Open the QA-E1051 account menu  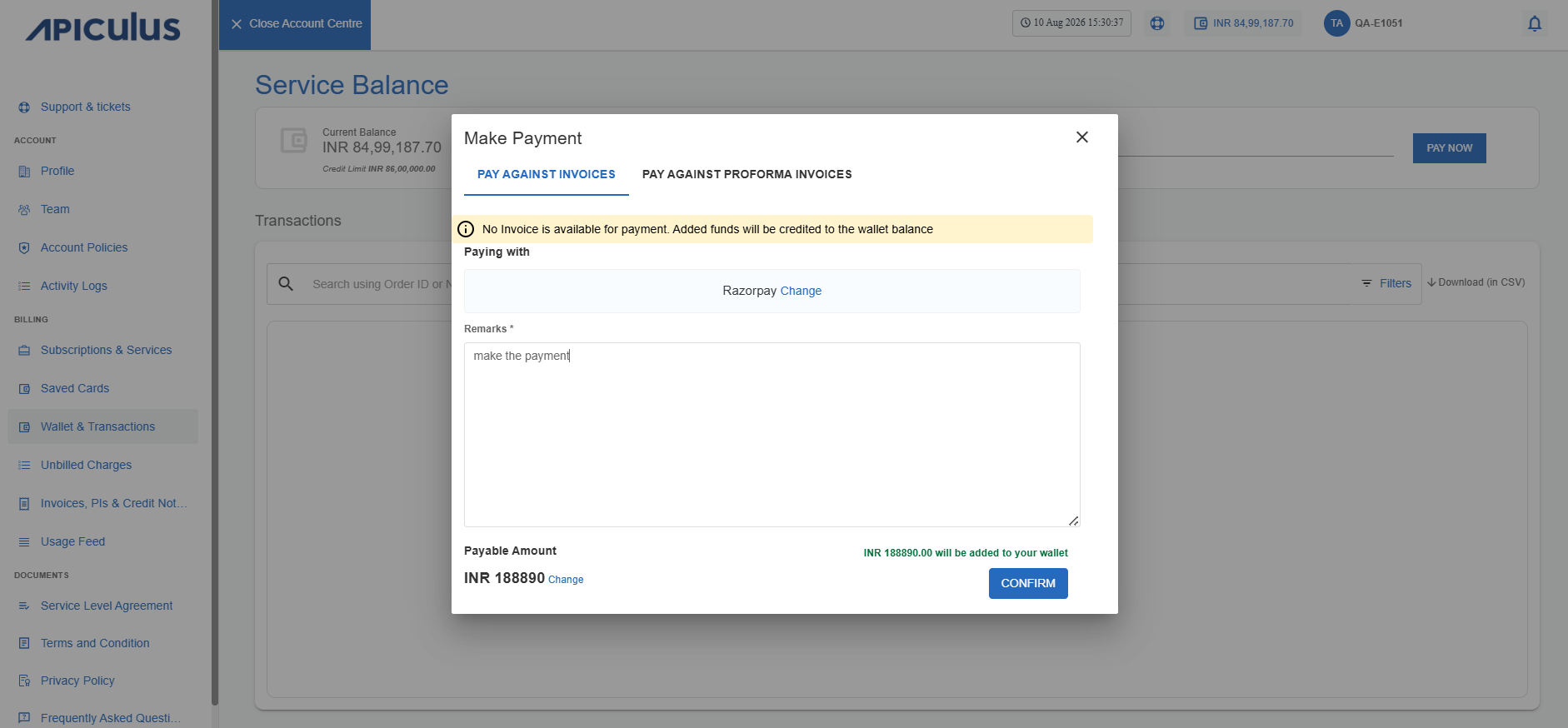coord(1379,23)
